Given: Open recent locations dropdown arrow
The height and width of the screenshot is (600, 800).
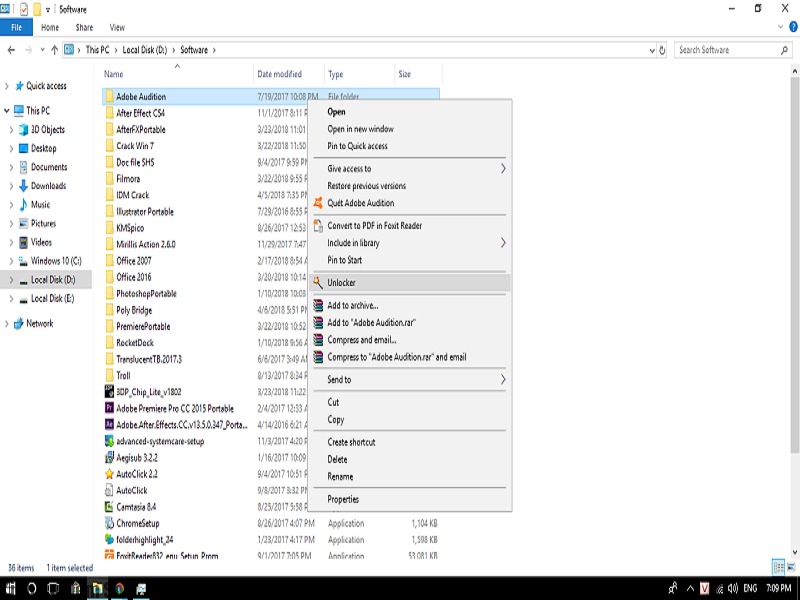Looking at the screenshot, I should (x=42, y=50).
